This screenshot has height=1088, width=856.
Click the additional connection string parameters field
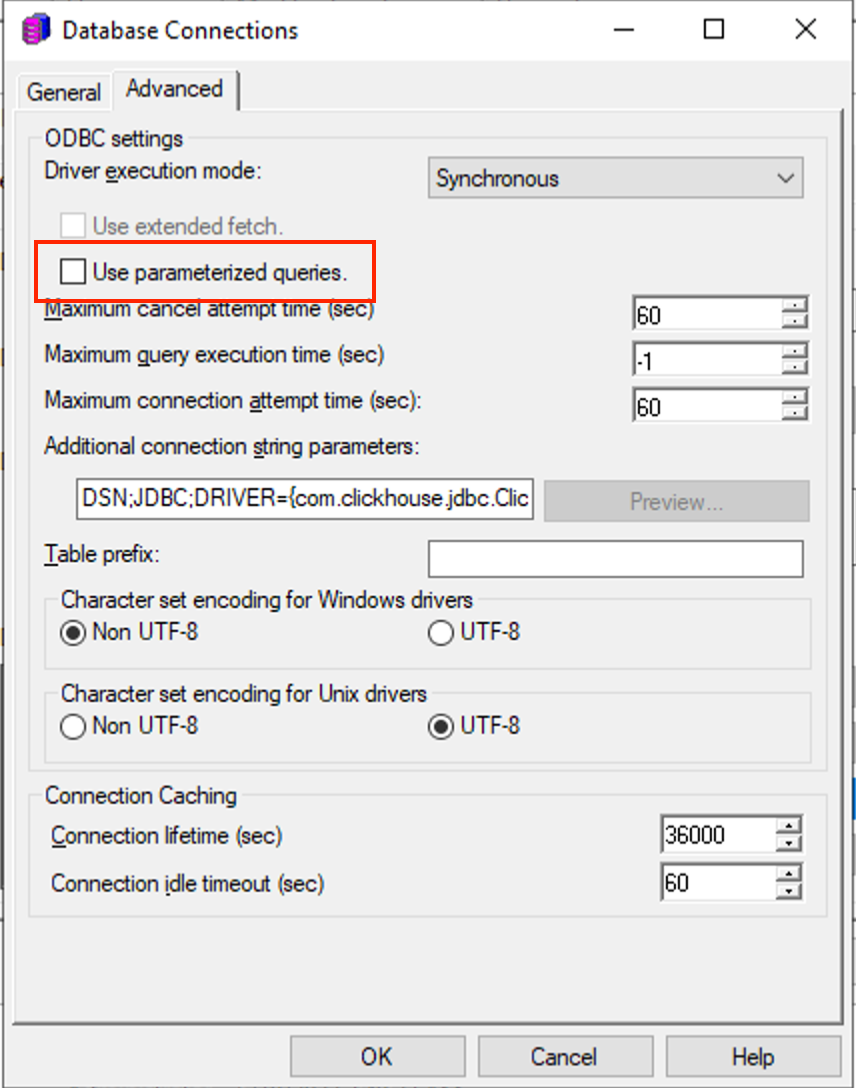click(x=304, y=500)
